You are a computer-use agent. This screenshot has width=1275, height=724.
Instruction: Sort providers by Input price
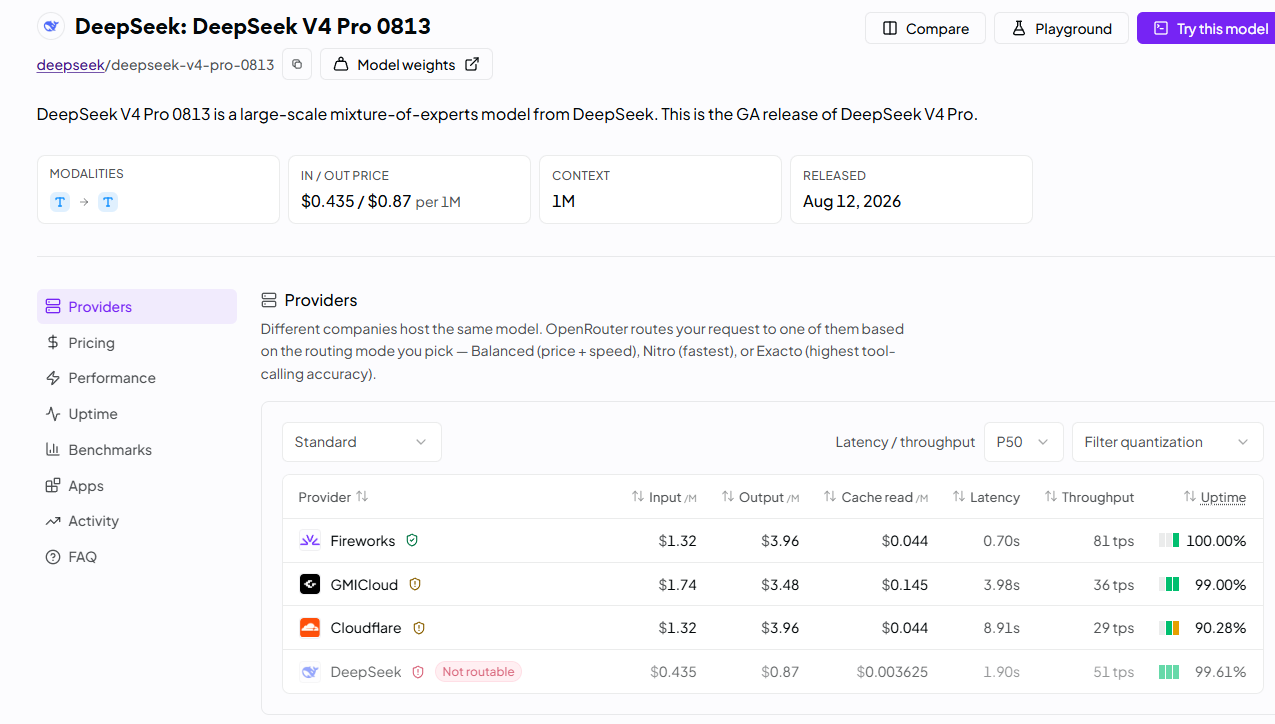click(664, 497)
